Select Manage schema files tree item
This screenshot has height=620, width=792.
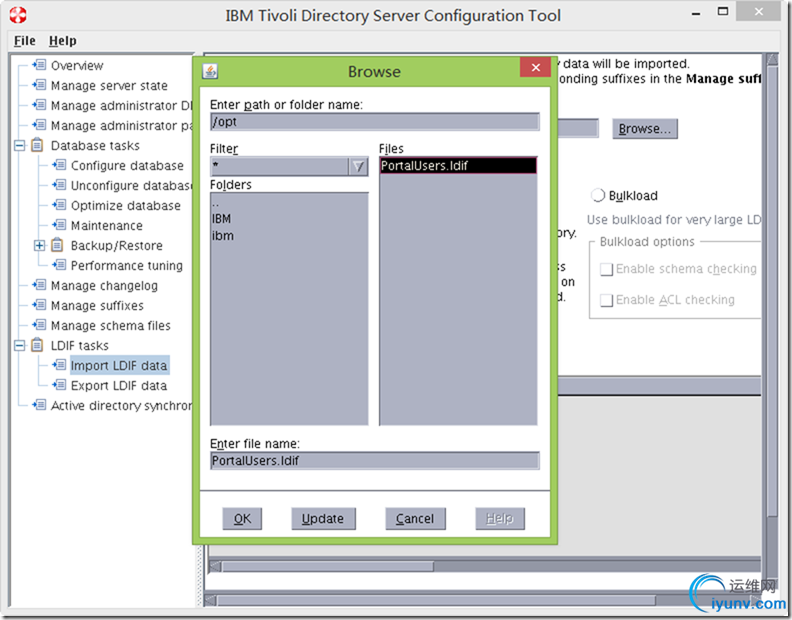(x=111, y=325)
